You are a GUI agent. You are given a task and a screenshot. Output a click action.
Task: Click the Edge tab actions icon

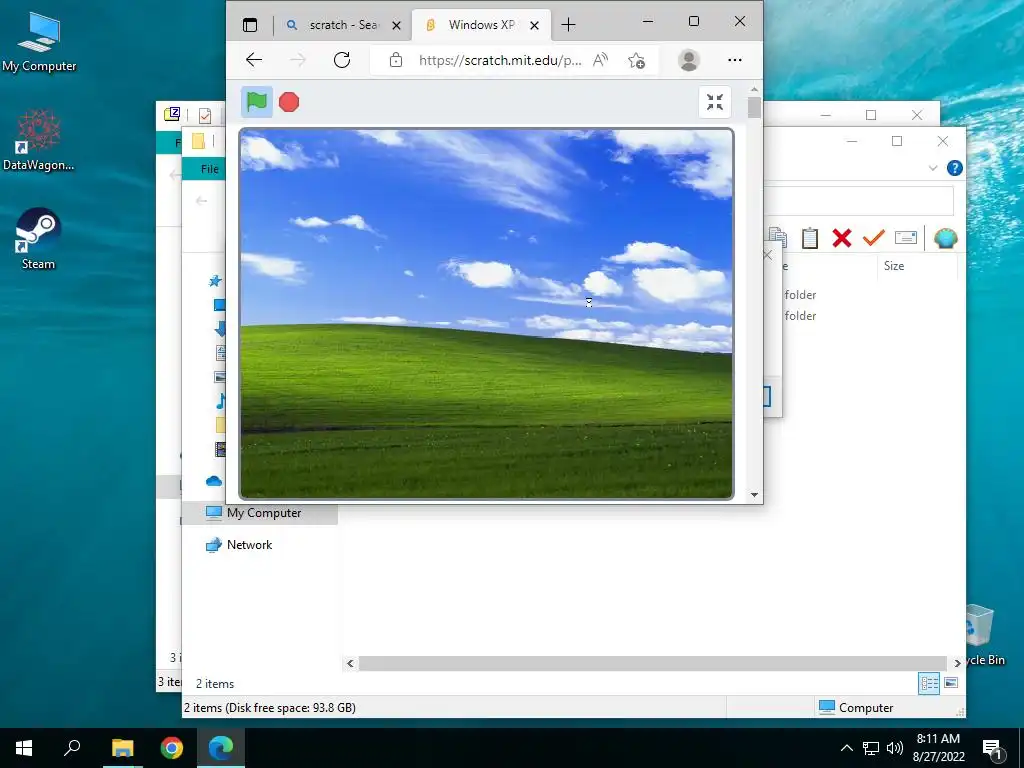pos(250,25)
